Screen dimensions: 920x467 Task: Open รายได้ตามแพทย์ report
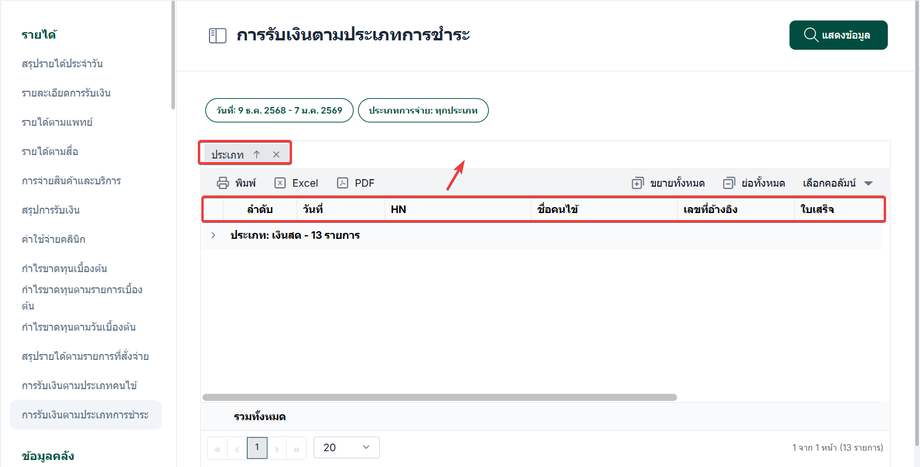coord(57,122)
